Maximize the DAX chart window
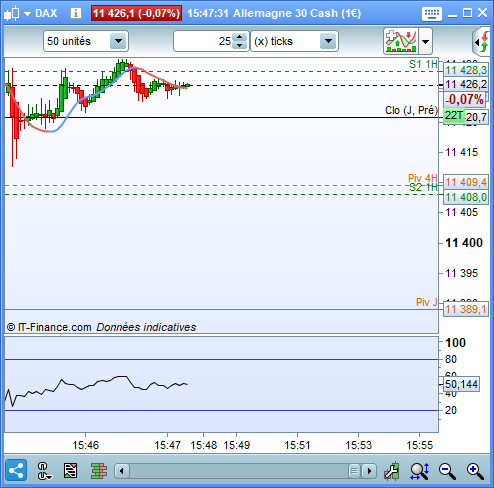The image size is (494, 488). (467, 13)
